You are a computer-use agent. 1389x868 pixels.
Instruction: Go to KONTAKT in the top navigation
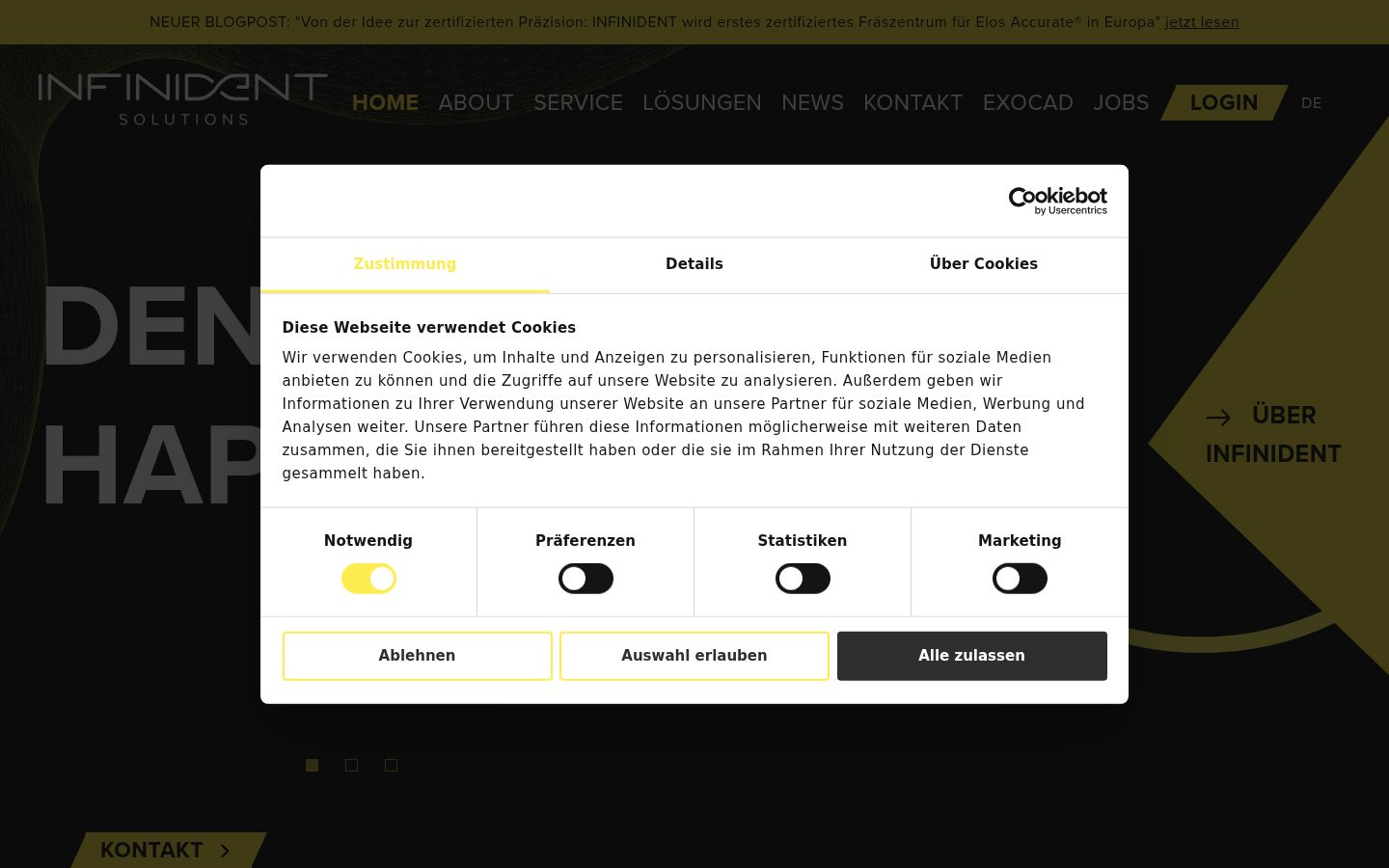[912, 102]
